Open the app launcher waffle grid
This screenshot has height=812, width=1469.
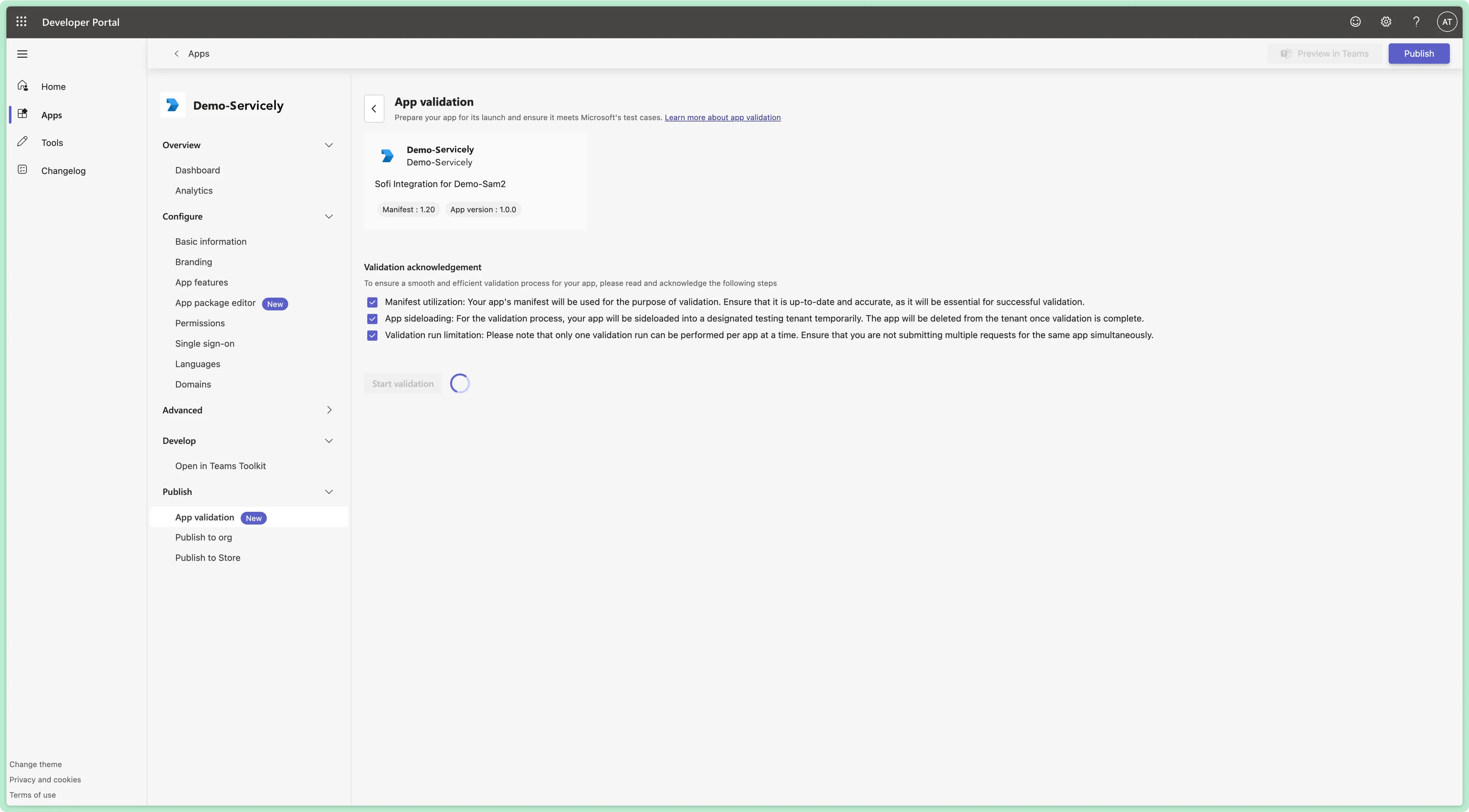tap(21, 22)
